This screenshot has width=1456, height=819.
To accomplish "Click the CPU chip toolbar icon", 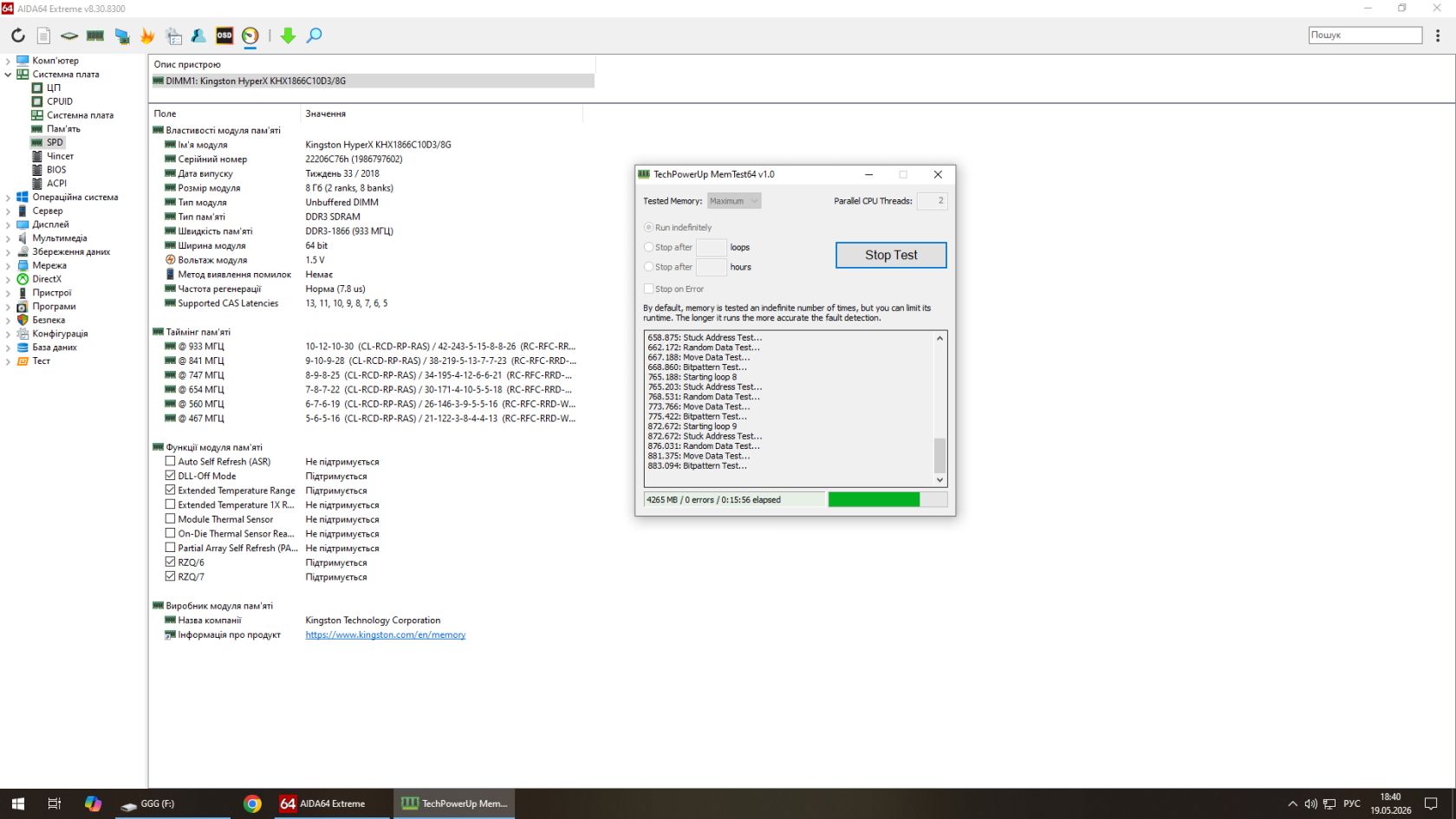I will click(69, 36).
